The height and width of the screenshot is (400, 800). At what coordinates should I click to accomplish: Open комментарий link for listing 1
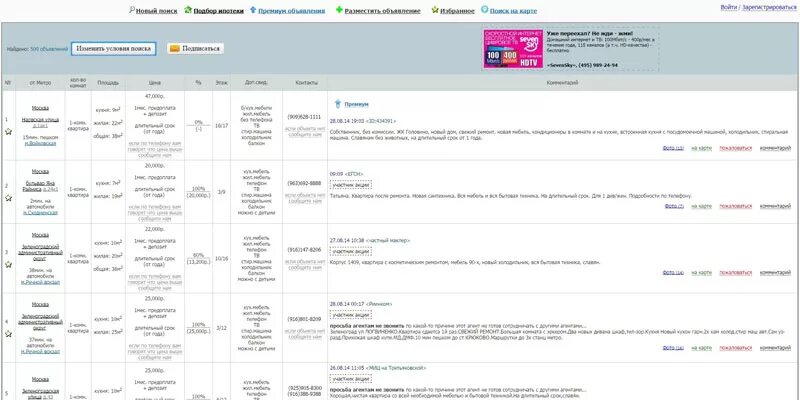pos(776,148)
